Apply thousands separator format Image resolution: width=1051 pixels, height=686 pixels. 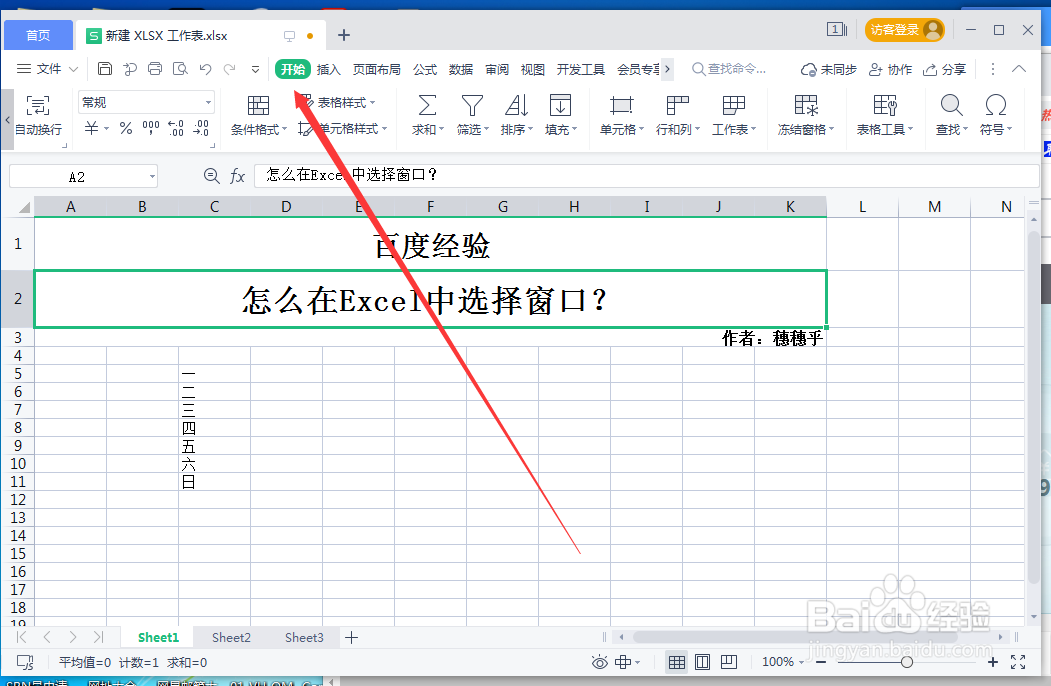click(x=151, y=127)
